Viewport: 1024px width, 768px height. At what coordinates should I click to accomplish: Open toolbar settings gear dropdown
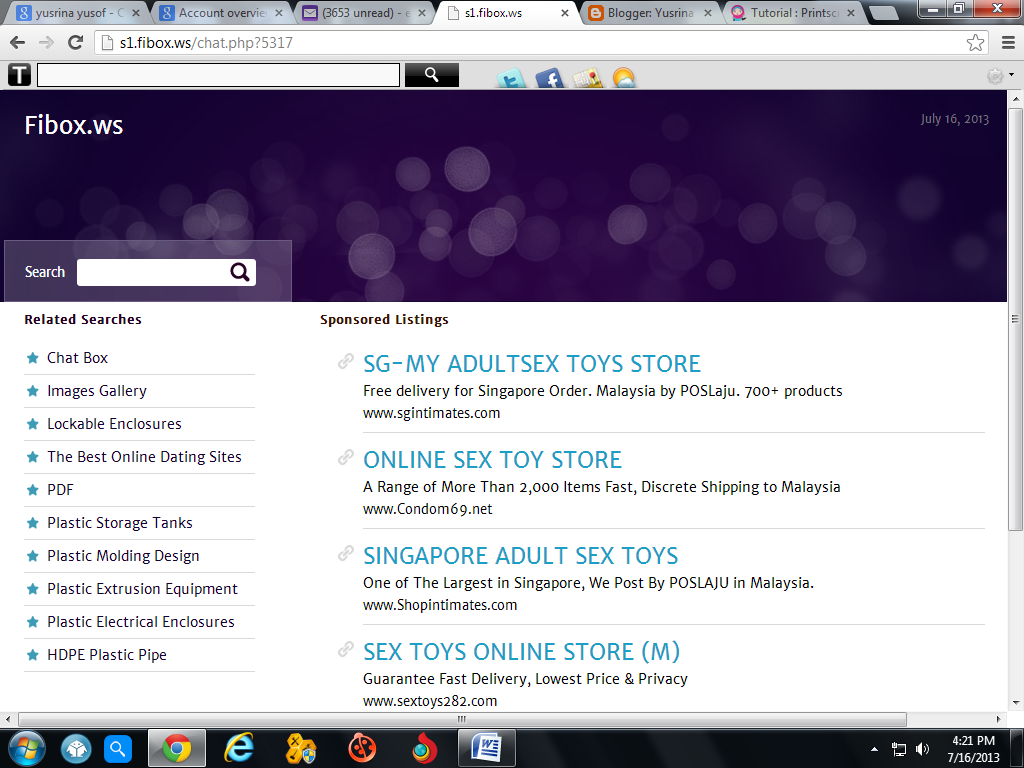pos(1000,76)
